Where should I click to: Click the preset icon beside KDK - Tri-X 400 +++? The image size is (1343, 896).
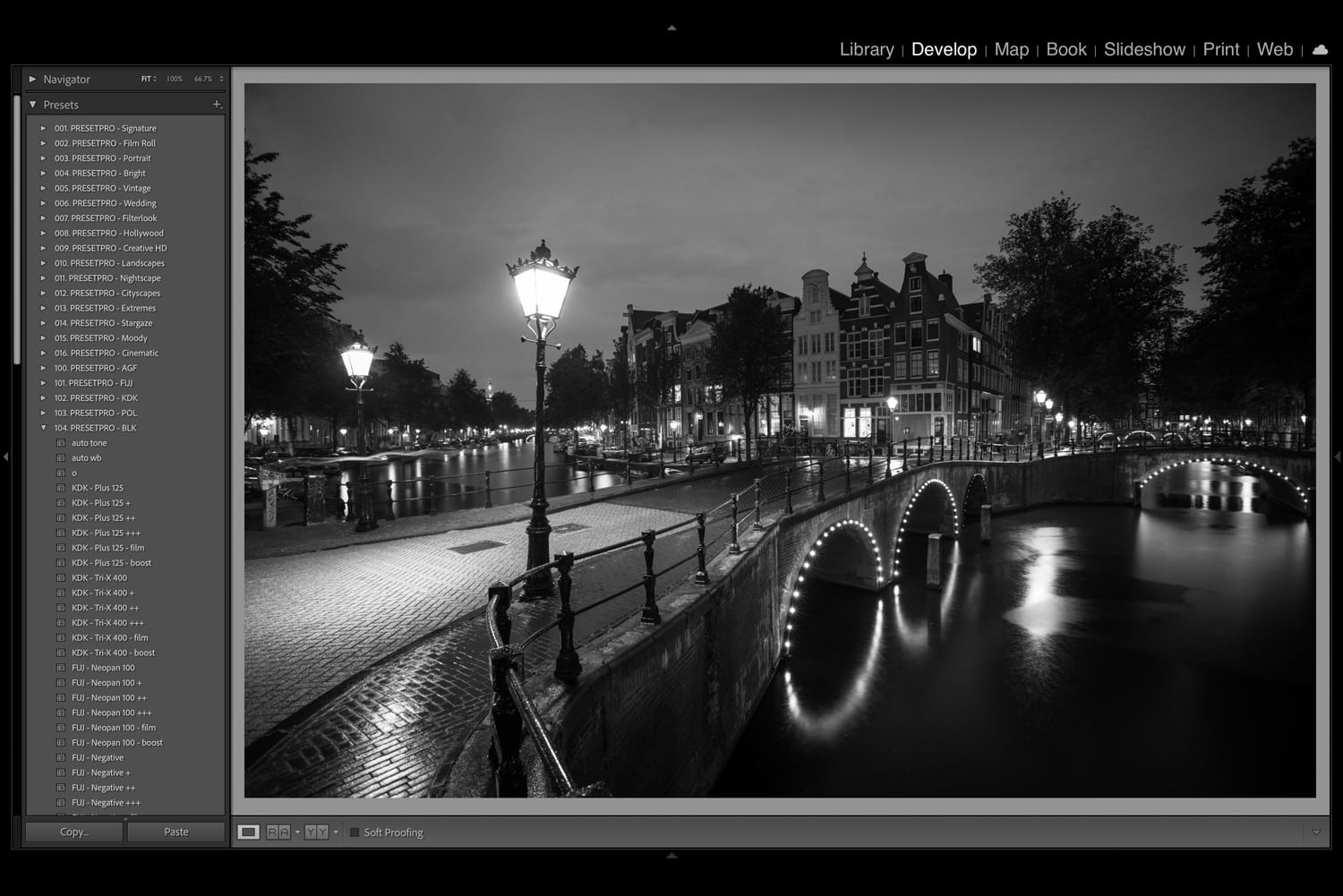click(61, 623)
